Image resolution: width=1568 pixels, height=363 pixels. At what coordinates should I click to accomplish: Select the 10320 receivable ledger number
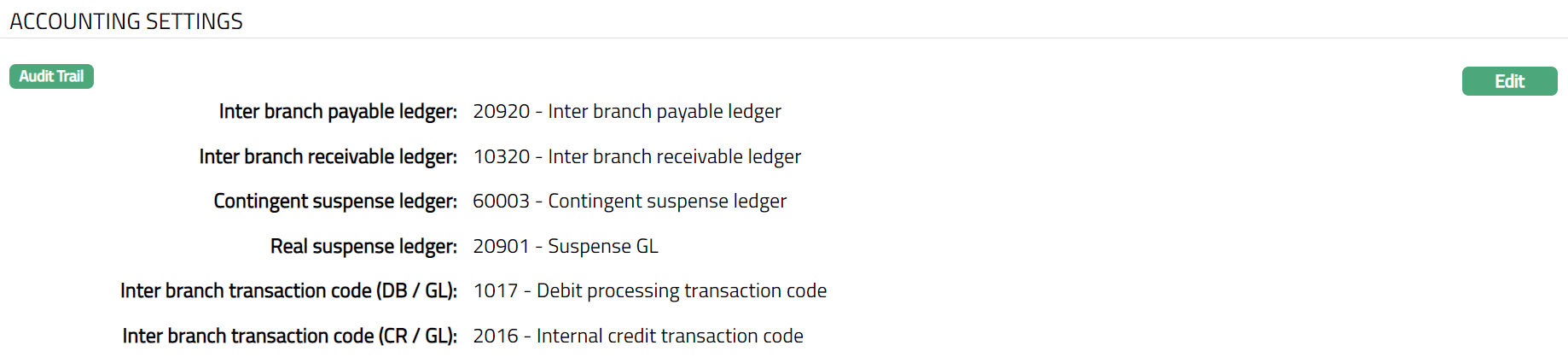tap(502, 157)
